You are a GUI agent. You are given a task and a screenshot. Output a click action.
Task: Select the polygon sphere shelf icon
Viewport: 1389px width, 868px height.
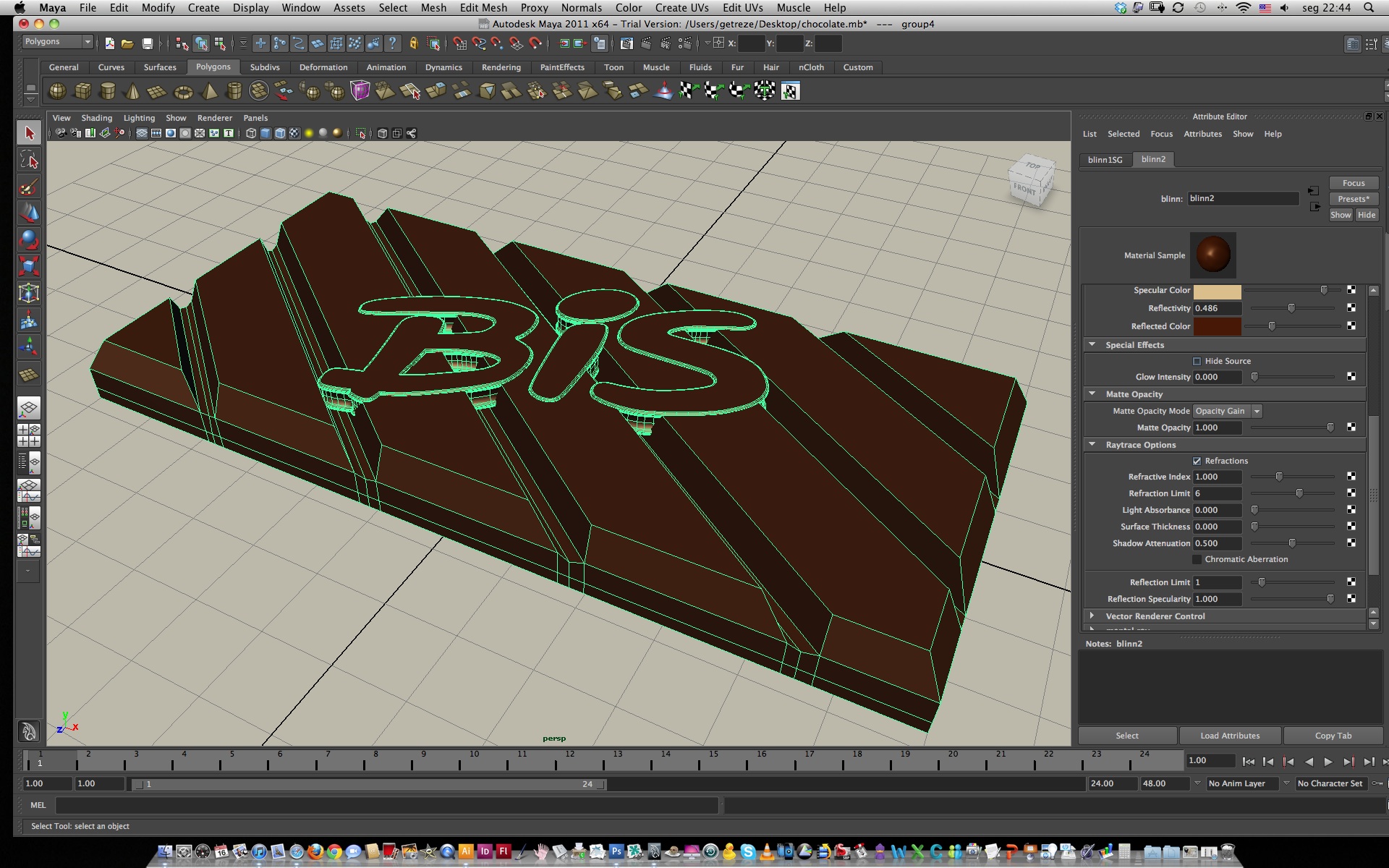57,91
